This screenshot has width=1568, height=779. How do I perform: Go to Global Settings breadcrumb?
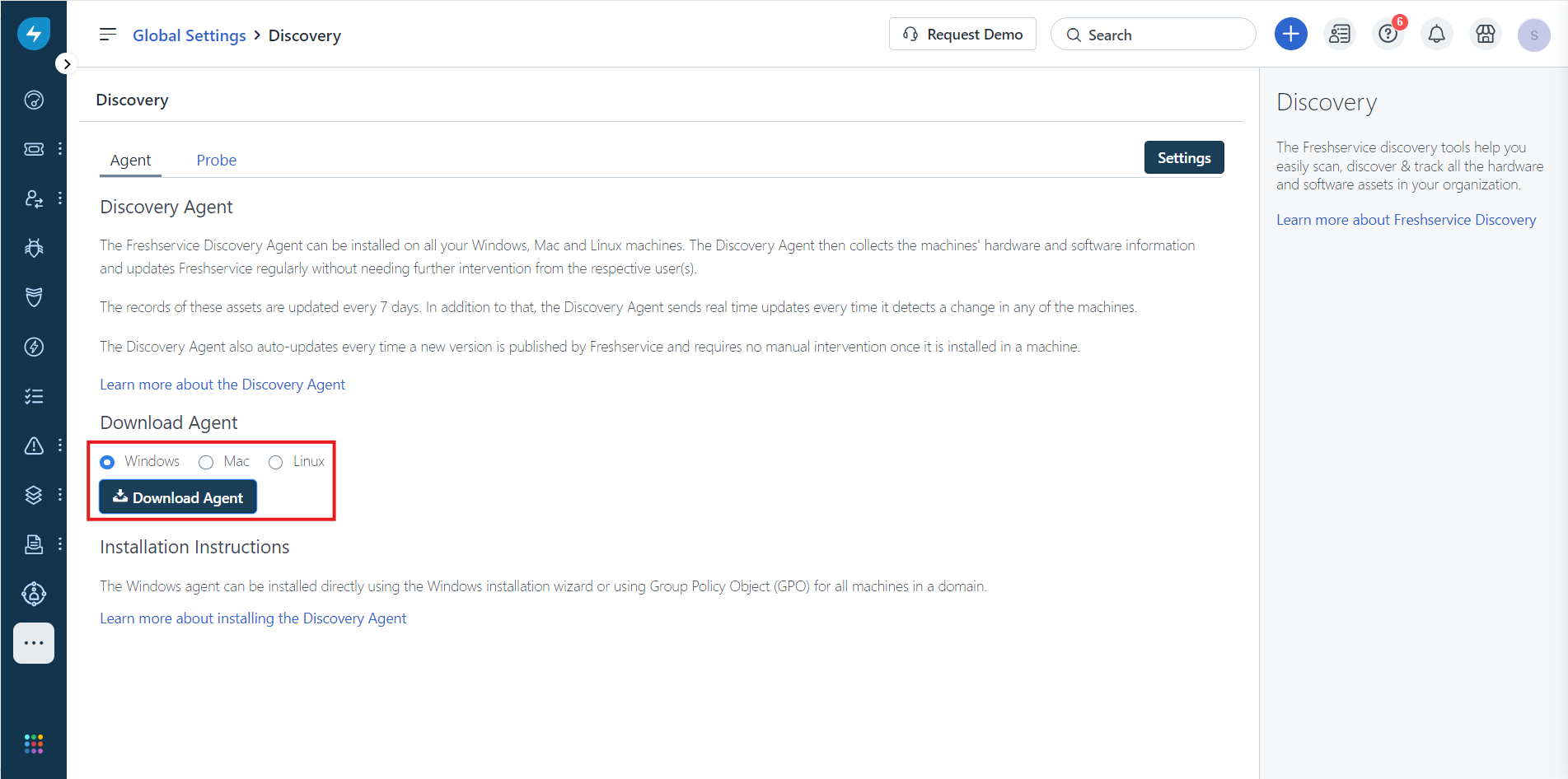(x=190, y=35)
